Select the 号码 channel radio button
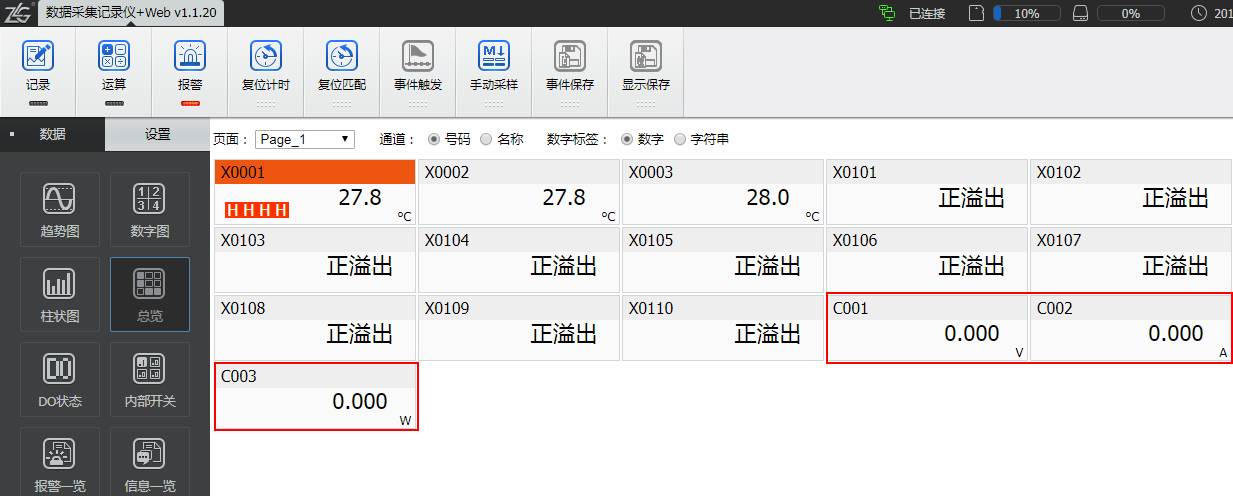Screen dimensions: 1233x496 [x=434, y=139]
